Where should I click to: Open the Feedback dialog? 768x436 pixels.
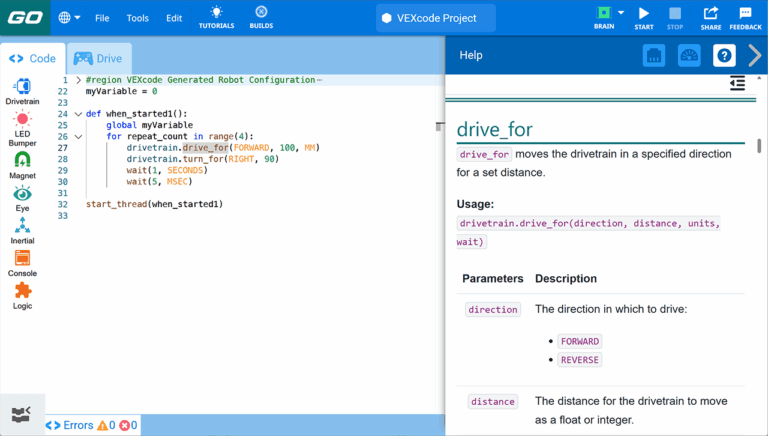tap(745, 18)
